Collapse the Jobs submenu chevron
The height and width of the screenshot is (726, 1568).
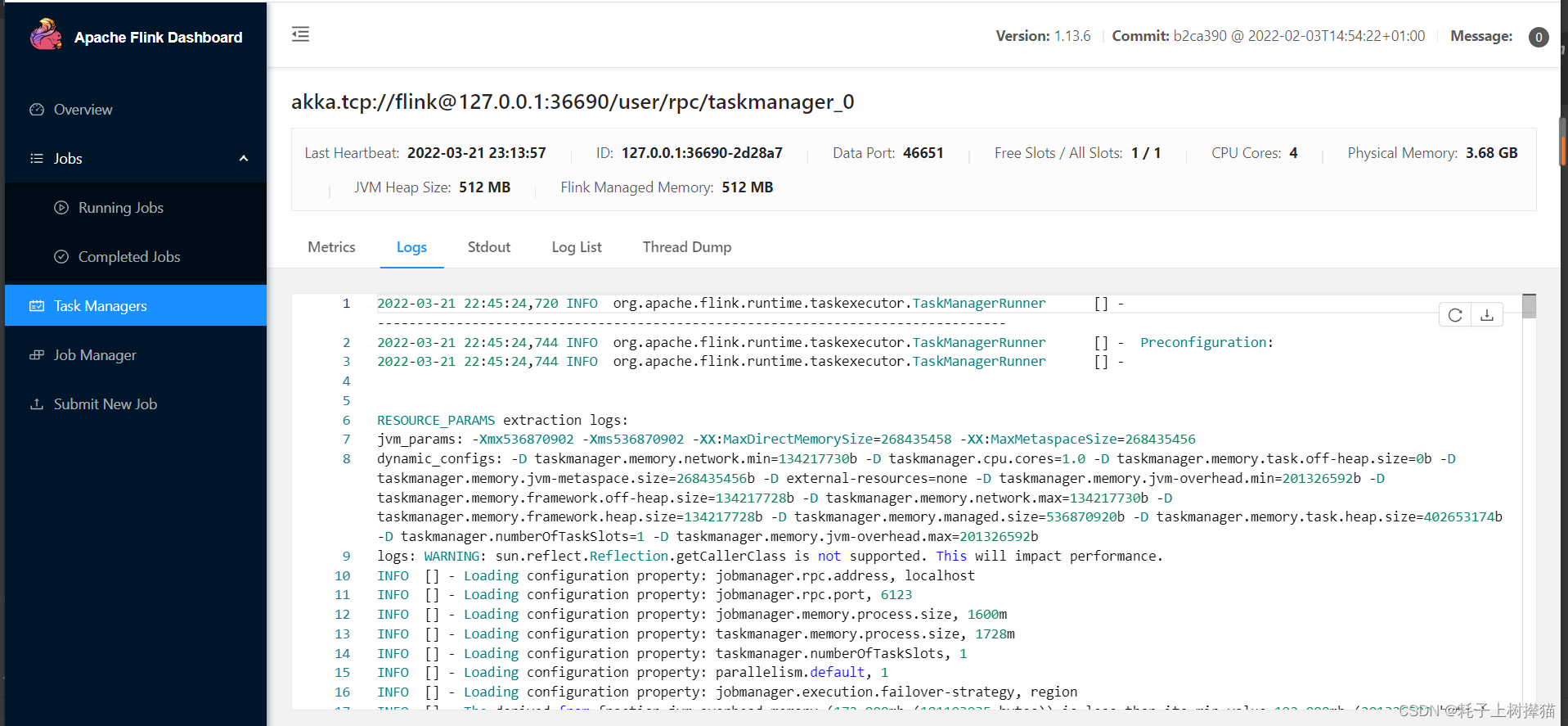244,159
